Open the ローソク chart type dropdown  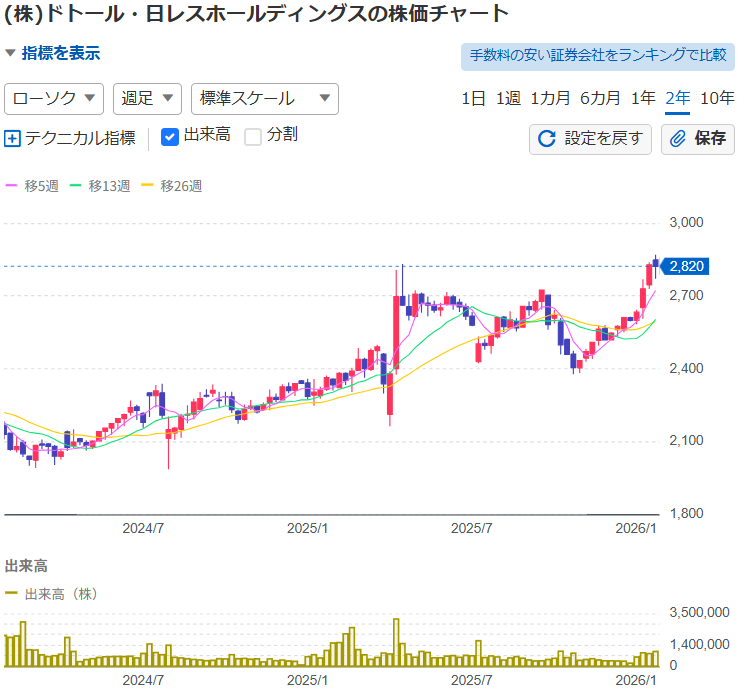click(55, 98)
